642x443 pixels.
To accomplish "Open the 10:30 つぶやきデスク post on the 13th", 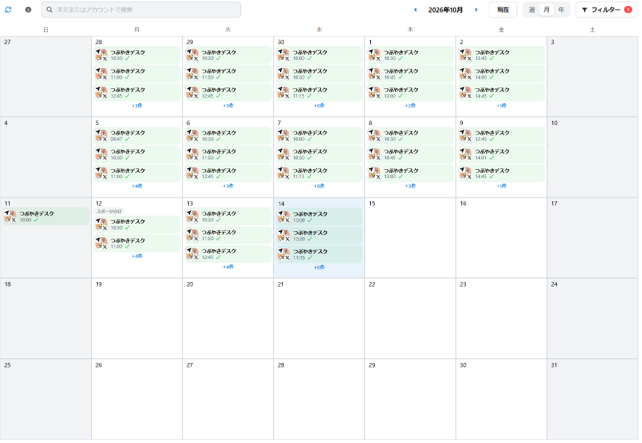I will [228, 216].
